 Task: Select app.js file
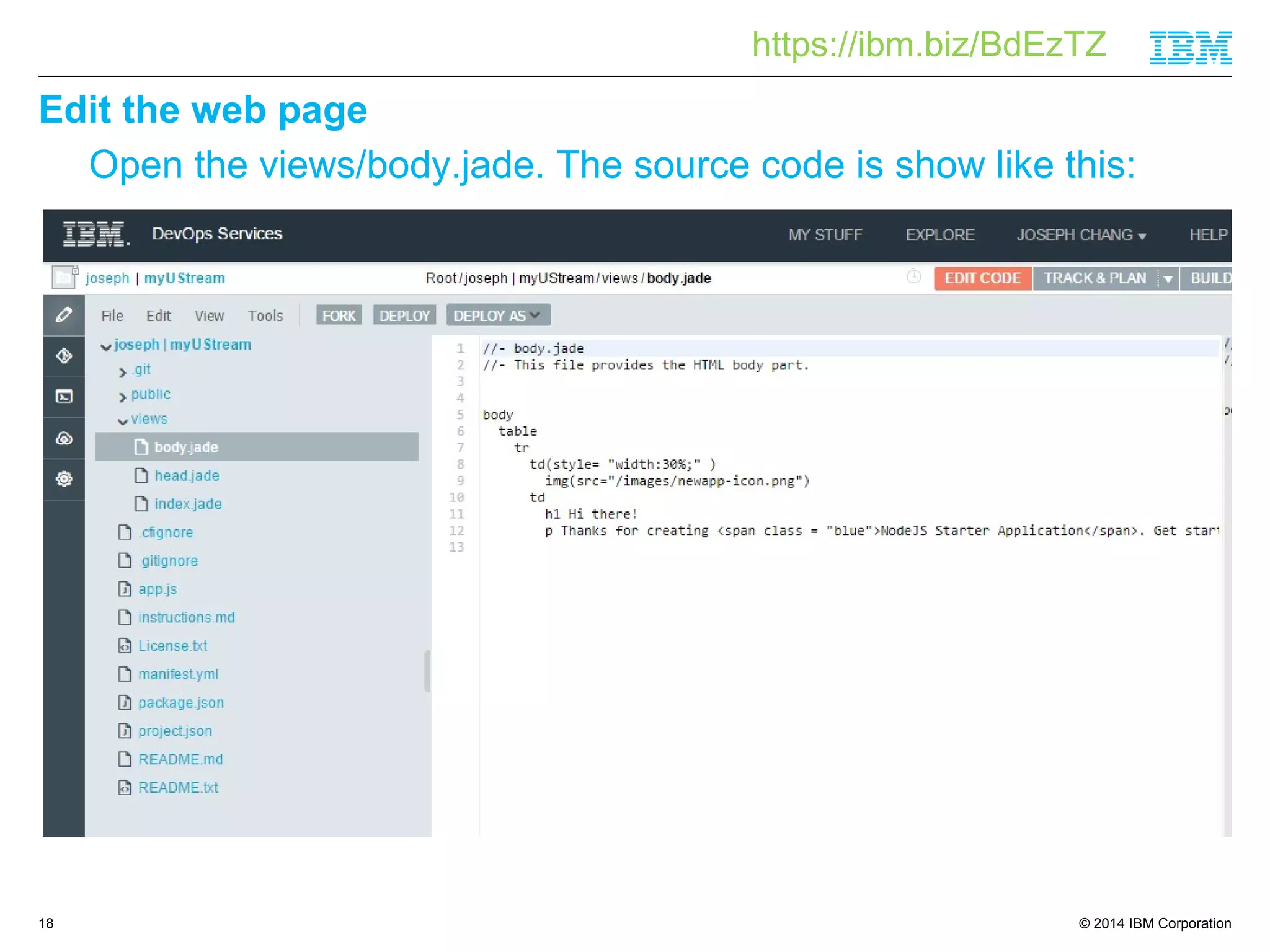tap(158, 589)
